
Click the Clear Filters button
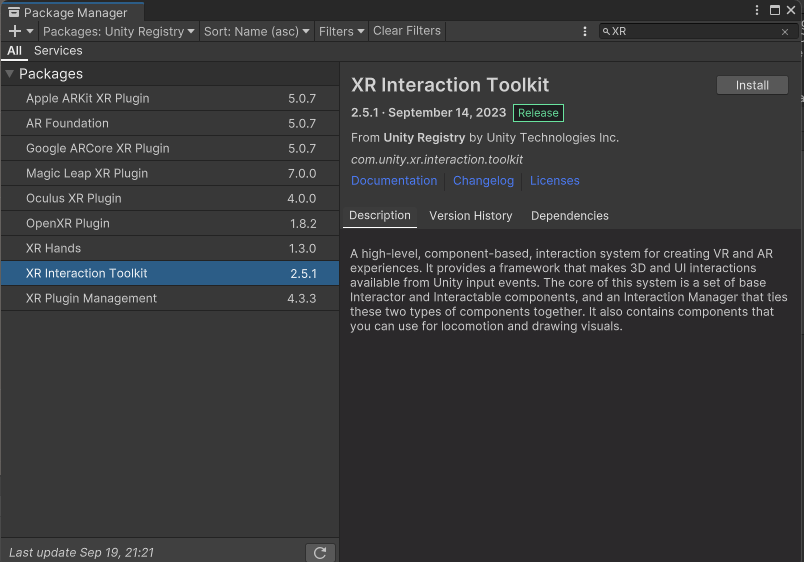click(407, 31)
